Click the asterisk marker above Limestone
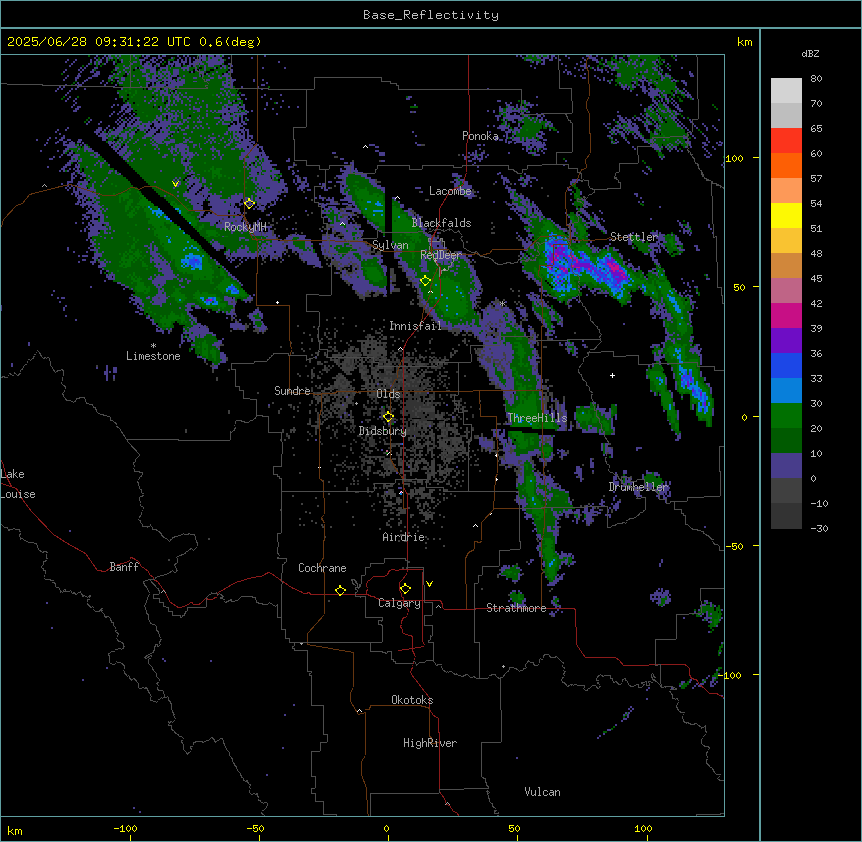The image size is (862, 842). 153,346
